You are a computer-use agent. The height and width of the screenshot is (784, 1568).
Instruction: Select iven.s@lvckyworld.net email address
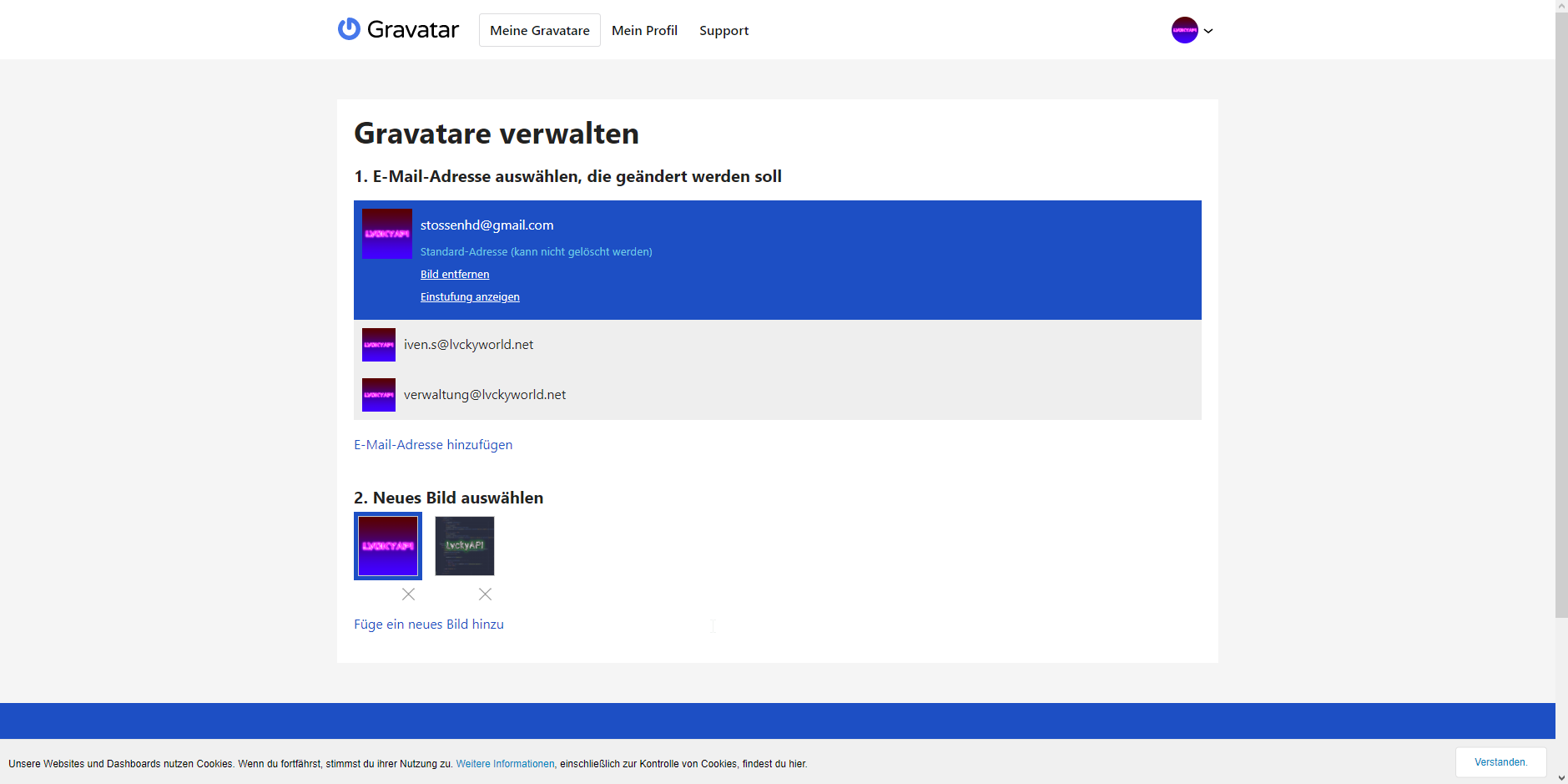click(x=468, y=345)
